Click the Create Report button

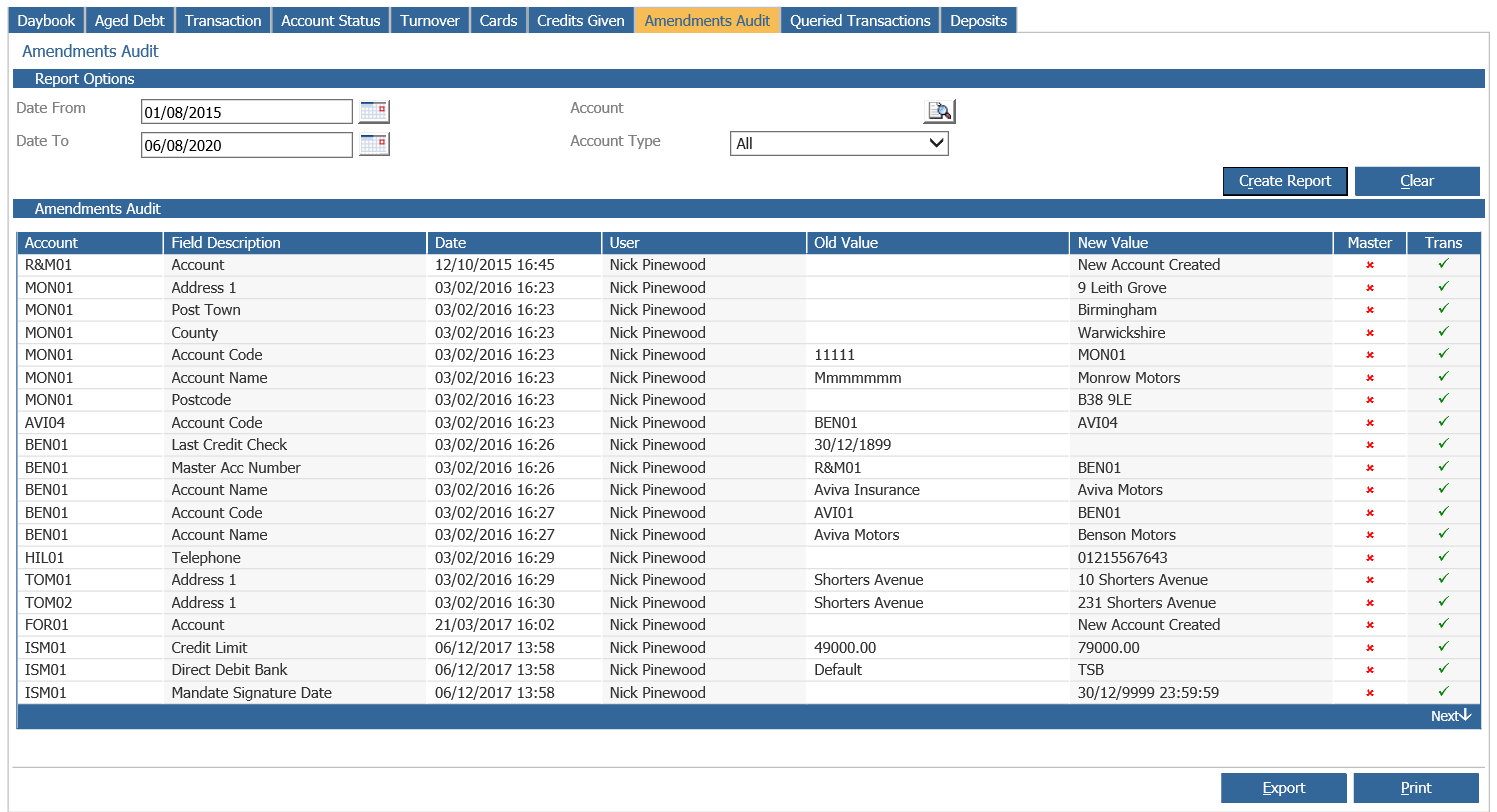click(1285, 181)
